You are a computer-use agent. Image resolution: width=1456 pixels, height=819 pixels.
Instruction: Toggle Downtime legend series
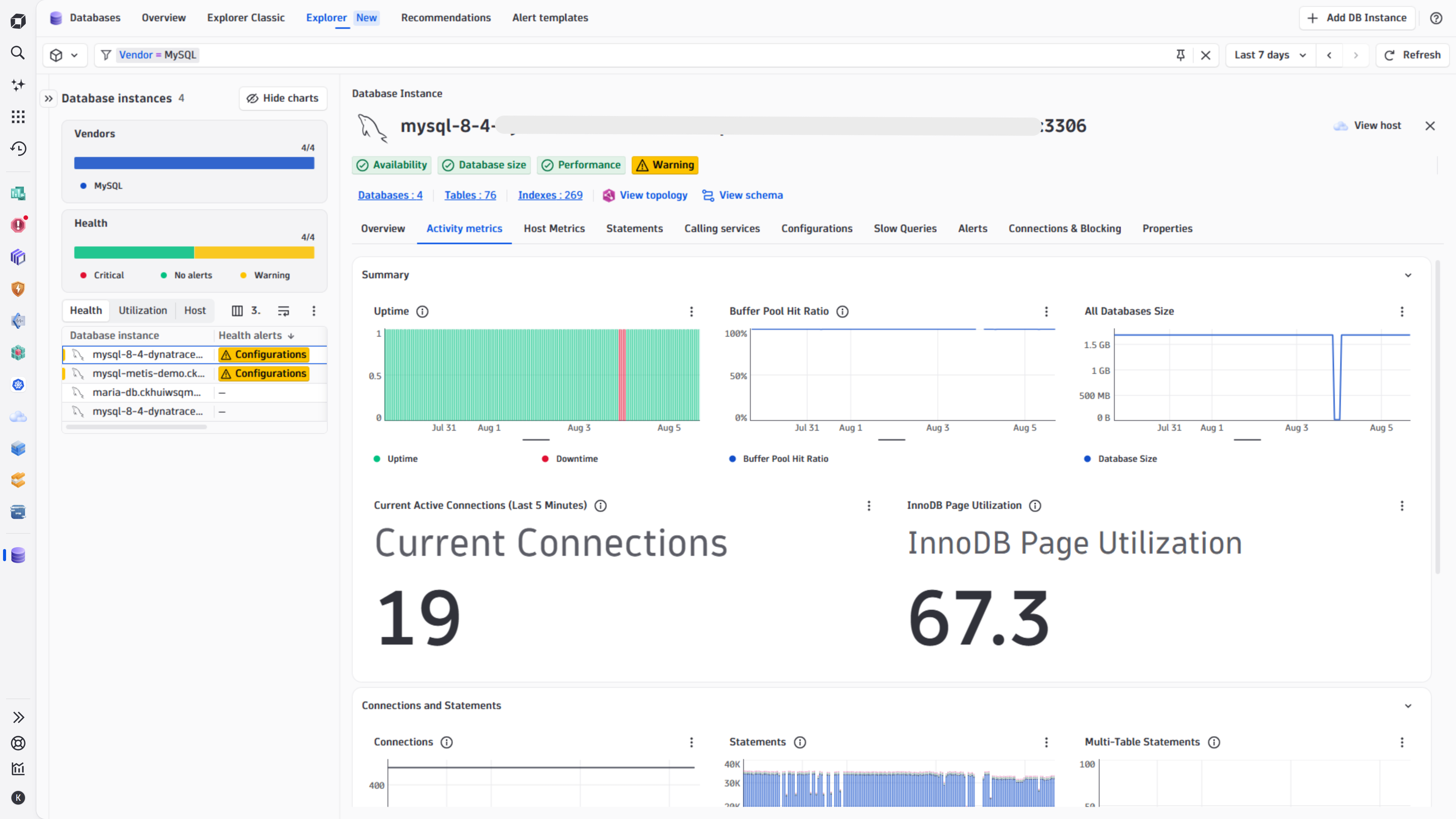click(570, 459)
